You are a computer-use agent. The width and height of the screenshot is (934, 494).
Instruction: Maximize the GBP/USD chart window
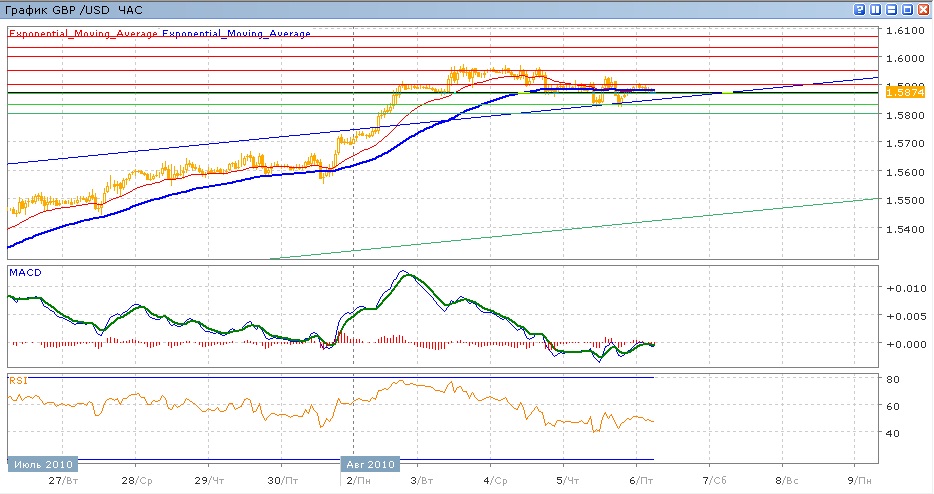click(907, 9)
